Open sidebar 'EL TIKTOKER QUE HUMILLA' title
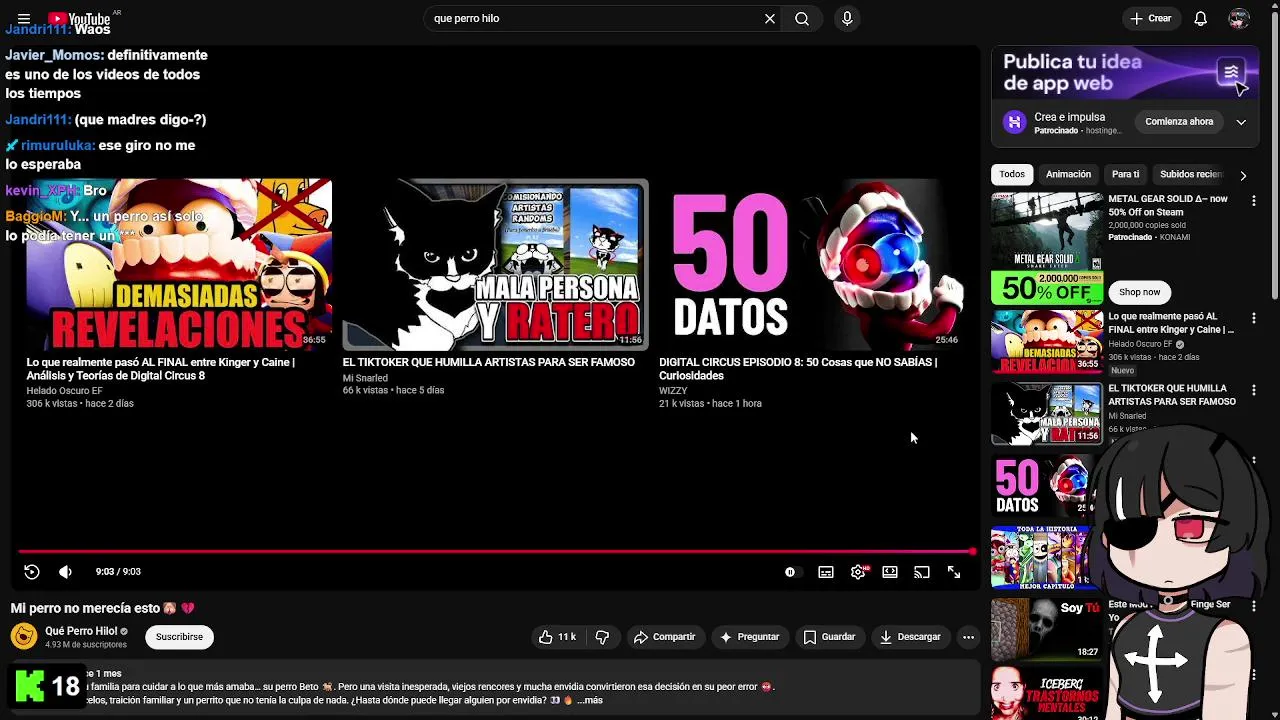 (x=1171, y=395)
